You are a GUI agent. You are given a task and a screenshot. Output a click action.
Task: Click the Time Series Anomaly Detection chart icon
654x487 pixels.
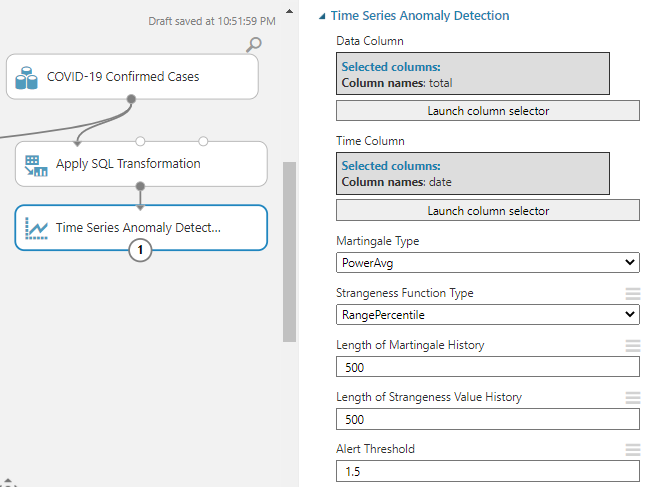point(37,228)
